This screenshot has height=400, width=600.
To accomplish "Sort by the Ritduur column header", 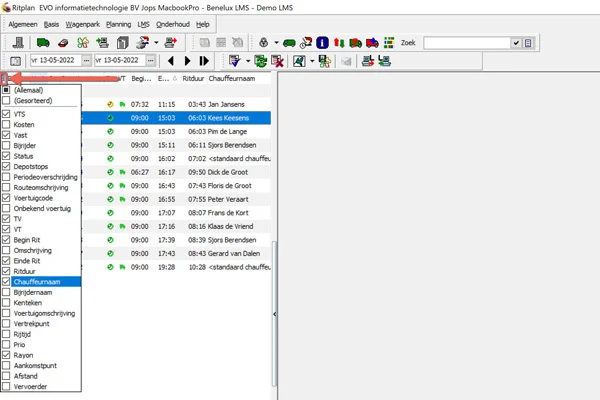I will click(x=193, y=78).
